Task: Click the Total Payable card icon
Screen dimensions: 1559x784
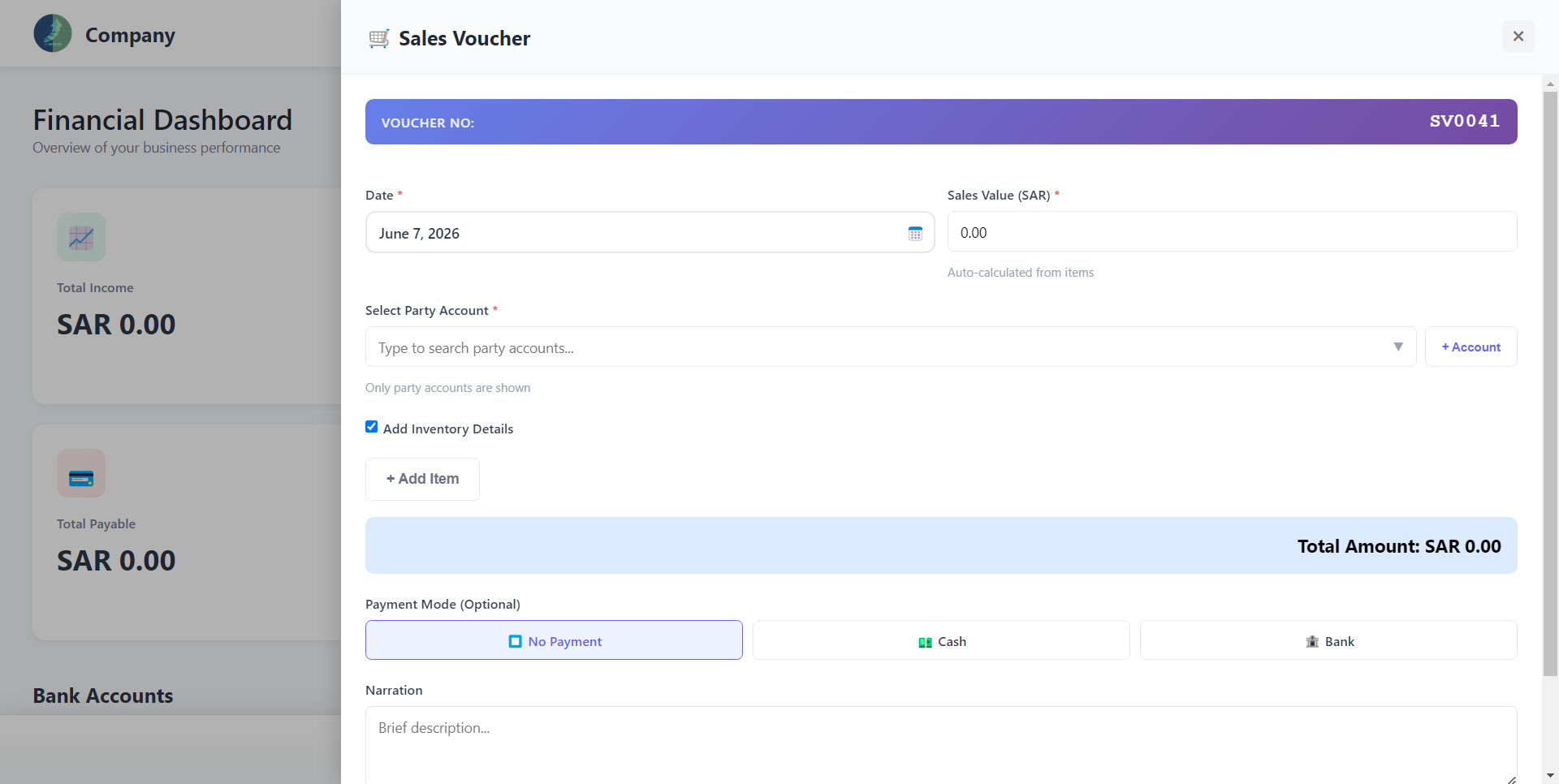Action: (x=81, y=473)
